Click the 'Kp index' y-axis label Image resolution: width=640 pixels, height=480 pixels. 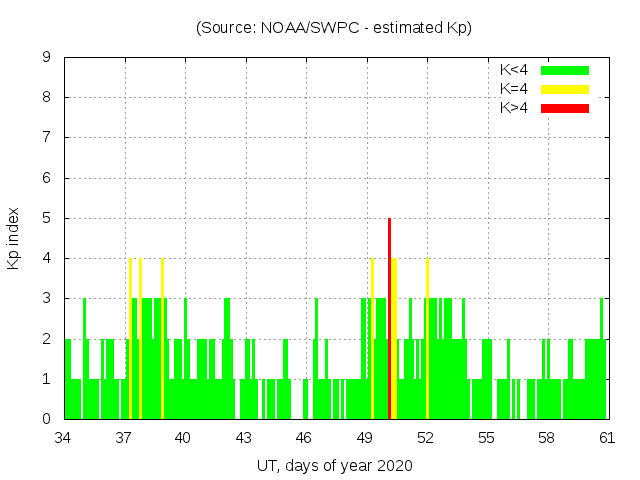point(15,239)
